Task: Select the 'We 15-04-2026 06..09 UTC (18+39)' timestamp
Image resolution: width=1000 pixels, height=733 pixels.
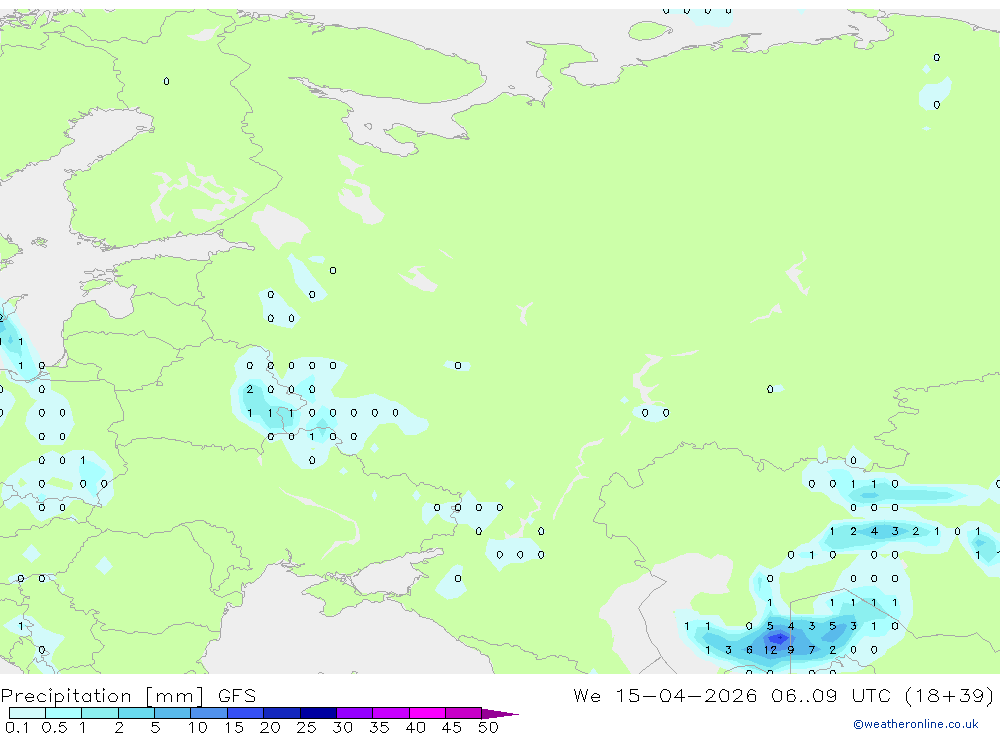Action: click(x=783, y=695)
